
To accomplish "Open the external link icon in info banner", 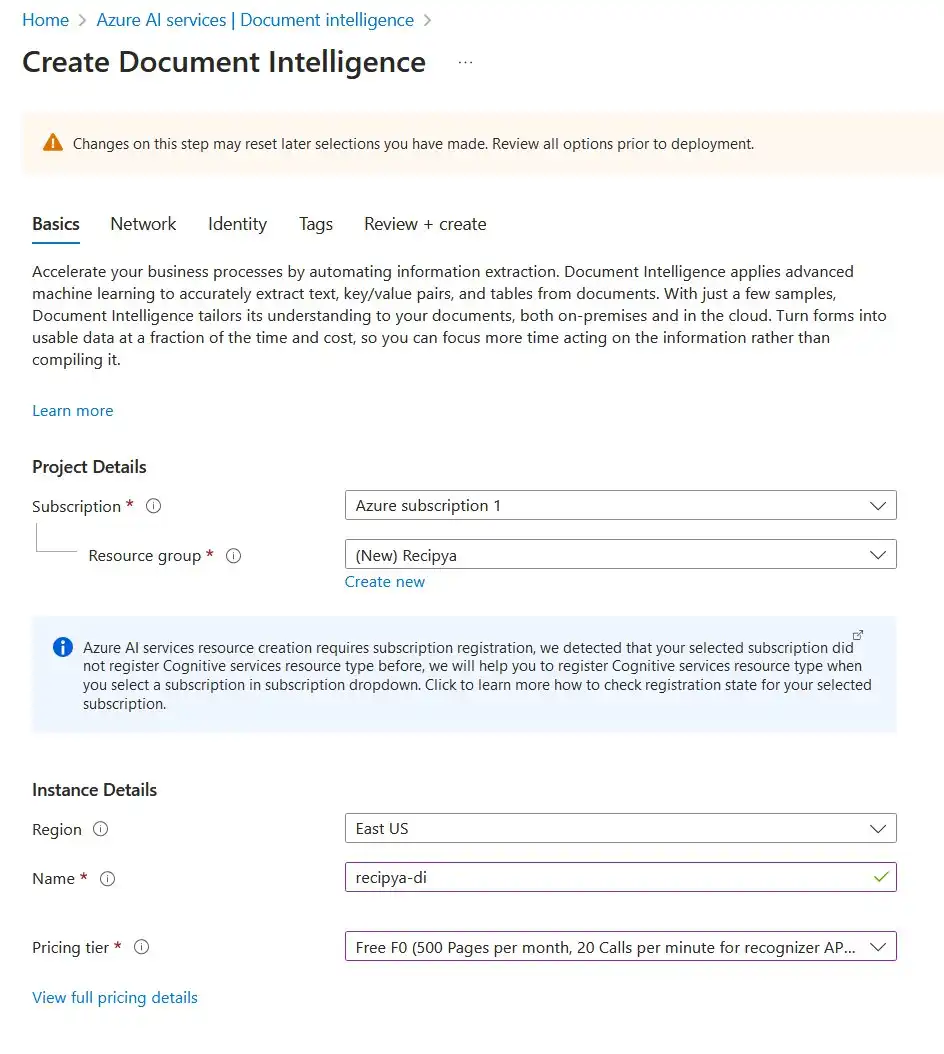I will coord(857,635).
